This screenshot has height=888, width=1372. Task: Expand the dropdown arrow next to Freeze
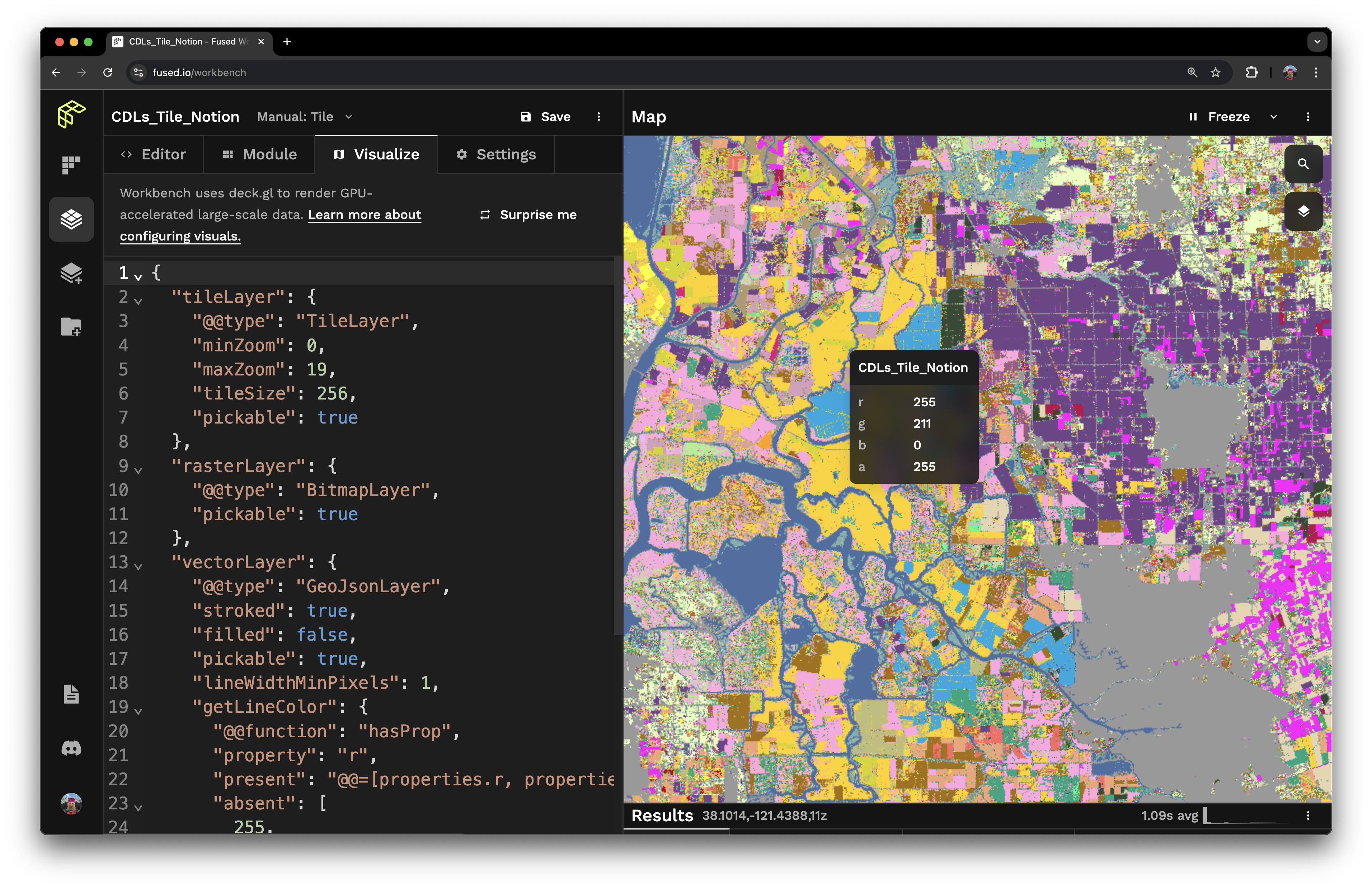(x=1273, y=117)
